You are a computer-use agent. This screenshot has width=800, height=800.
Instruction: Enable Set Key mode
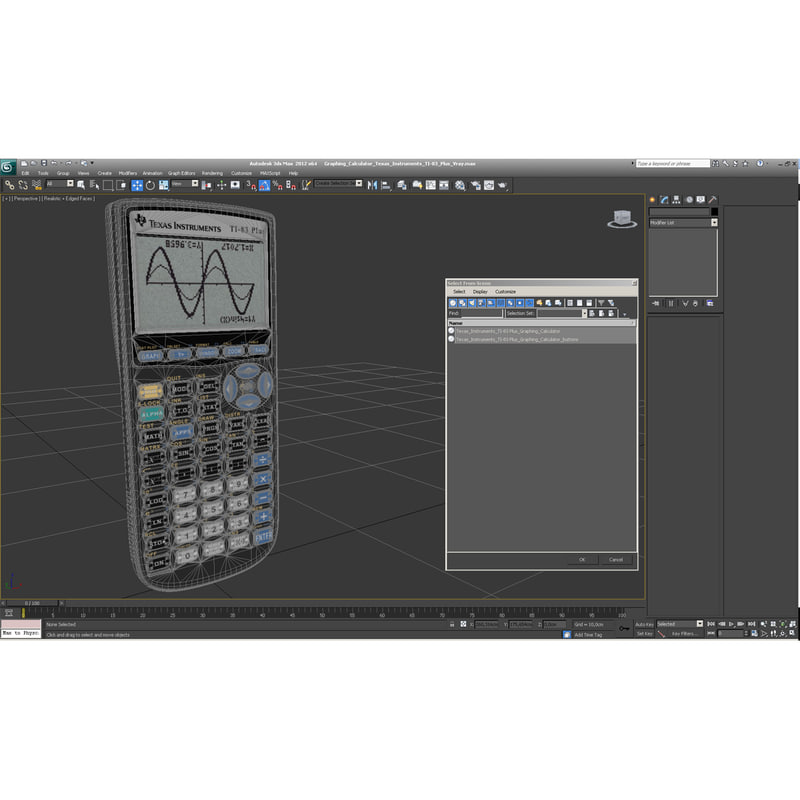point(645,632)
